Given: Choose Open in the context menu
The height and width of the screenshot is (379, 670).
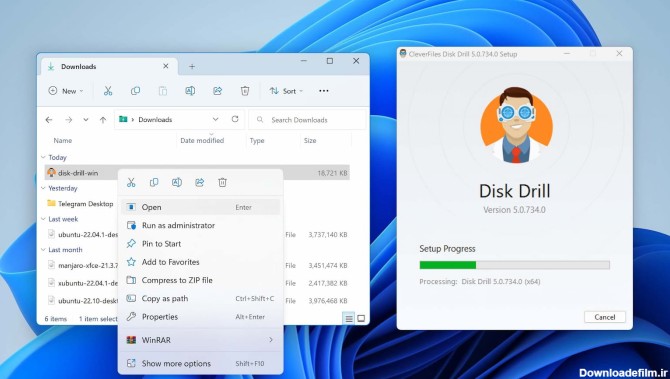Looking at the screenshot, I should coord(200,207).
